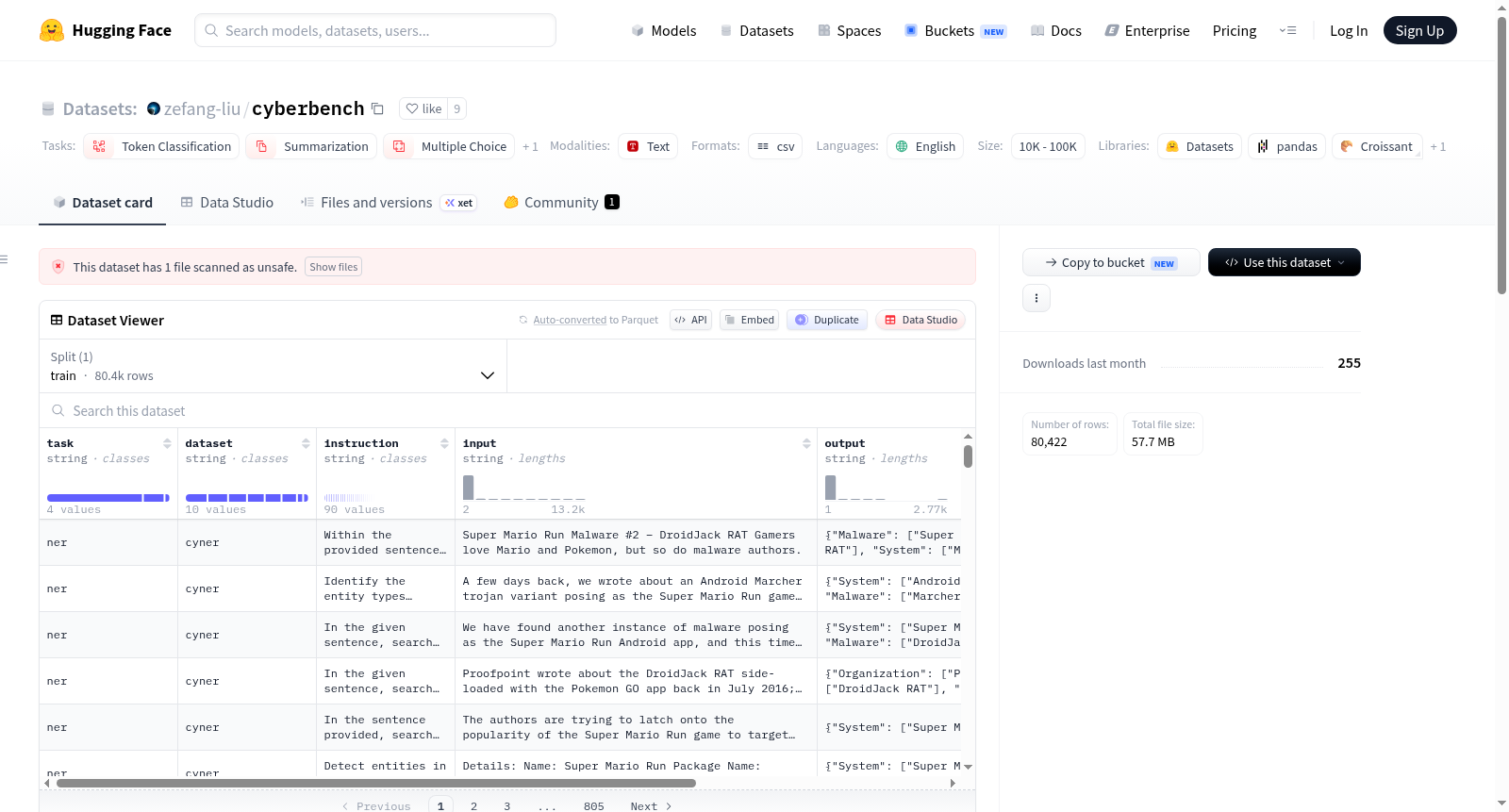Screen dimensions: 1509x812
Task: Click the Embed button
Action: (749, 320)
